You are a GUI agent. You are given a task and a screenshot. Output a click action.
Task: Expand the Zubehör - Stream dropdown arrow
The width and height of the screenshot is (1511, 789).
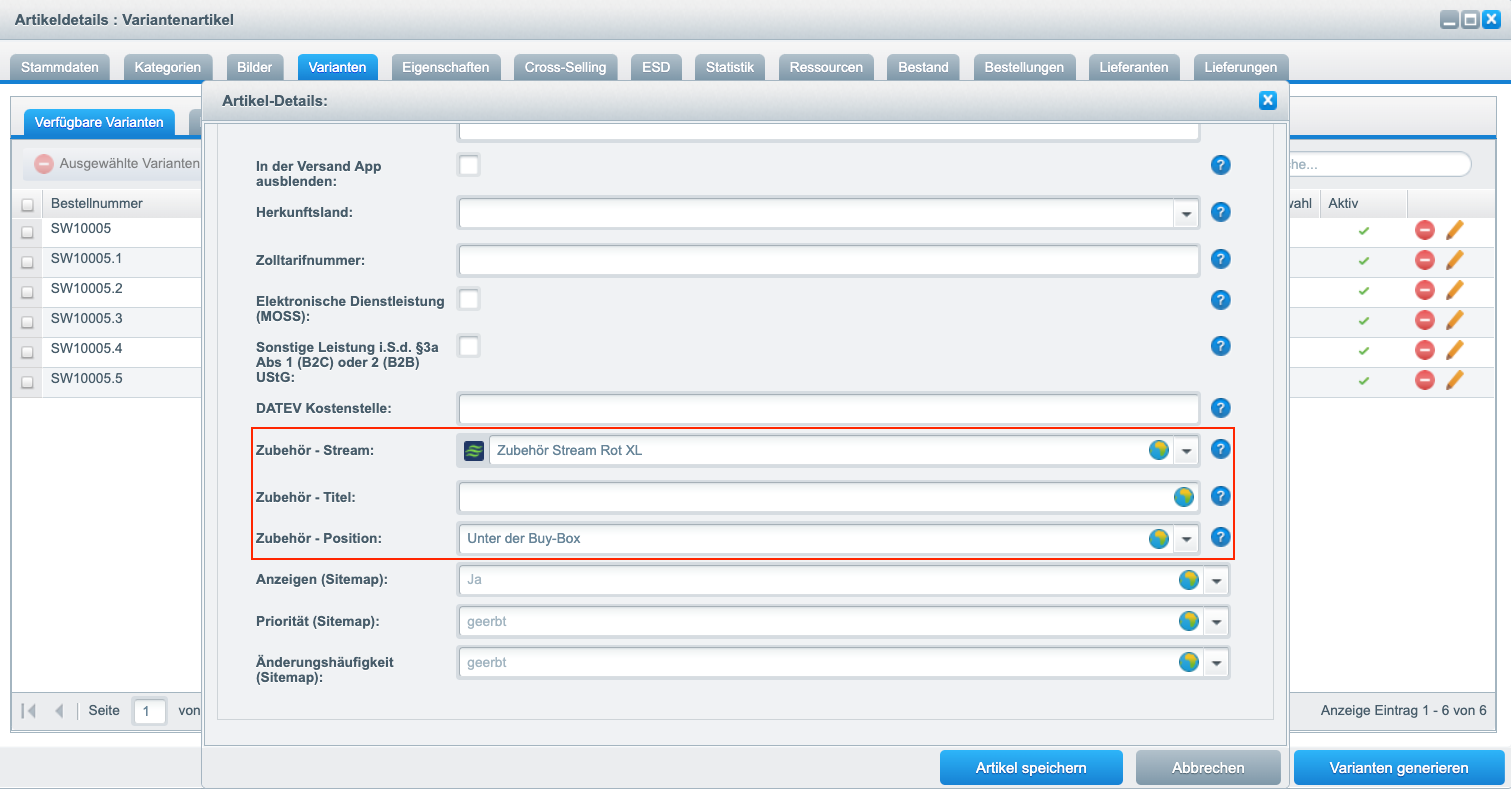[x=1186, y=451]
